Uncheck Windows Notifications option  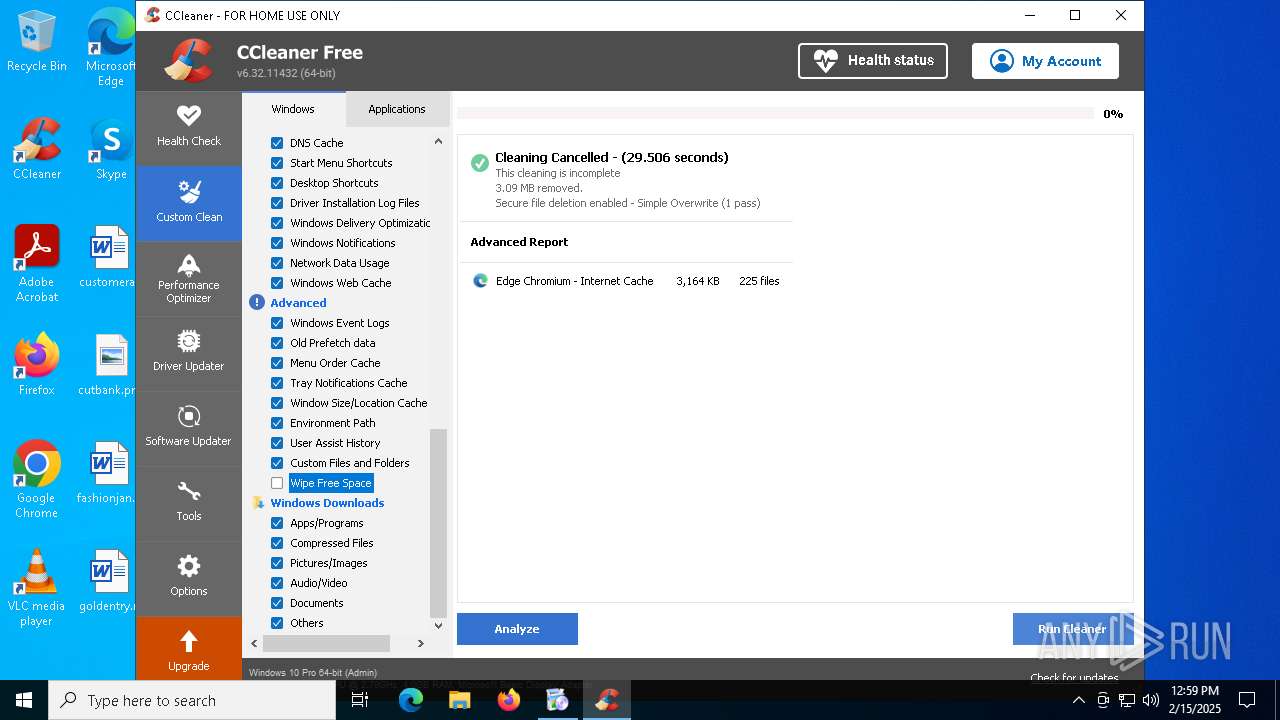click(277, 243)
